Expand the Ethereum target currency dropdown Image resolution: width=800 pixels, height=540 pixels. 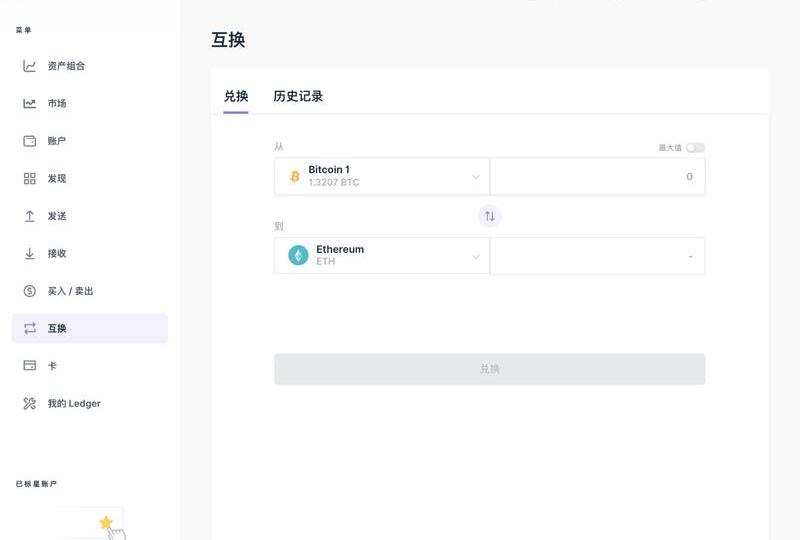tap(476, 256)
